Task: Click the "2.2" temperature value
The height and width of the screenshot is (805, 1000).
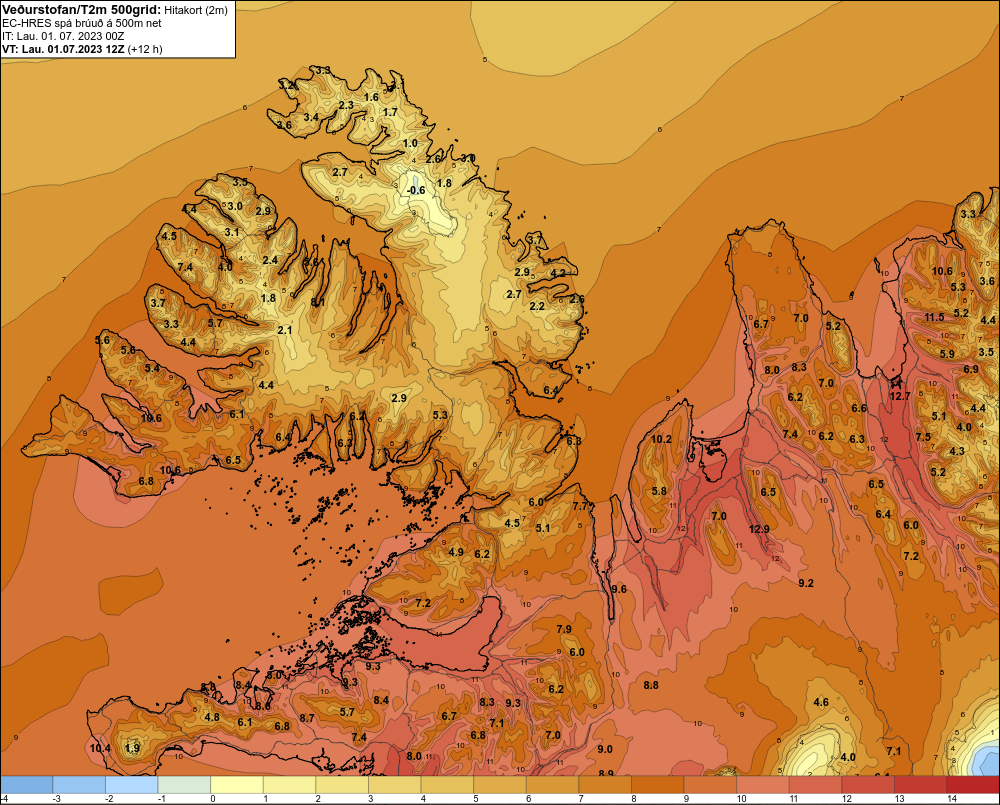Action: (538, 306)
